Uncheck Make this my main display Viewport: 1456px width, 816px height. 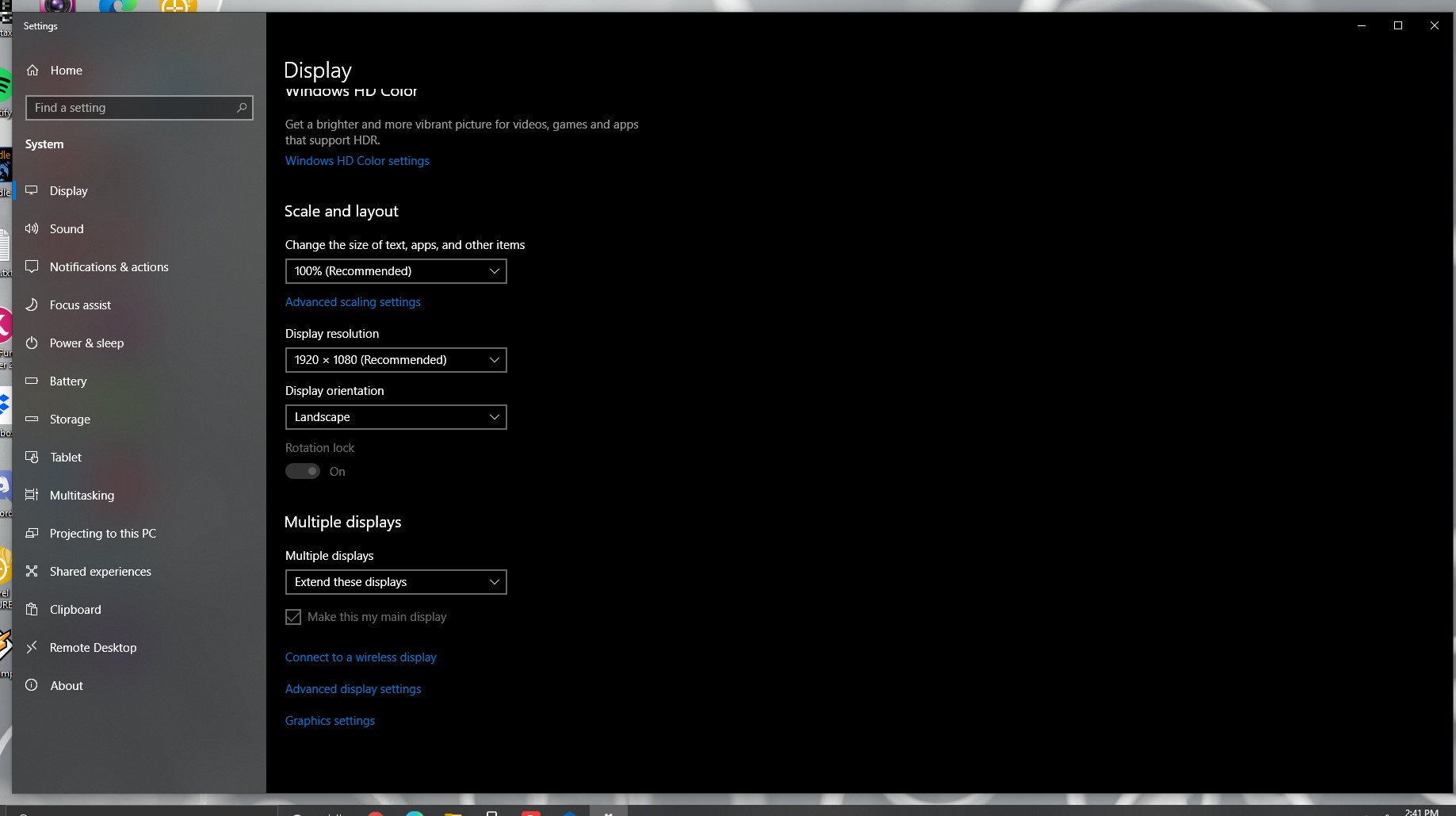coord(293,617)
